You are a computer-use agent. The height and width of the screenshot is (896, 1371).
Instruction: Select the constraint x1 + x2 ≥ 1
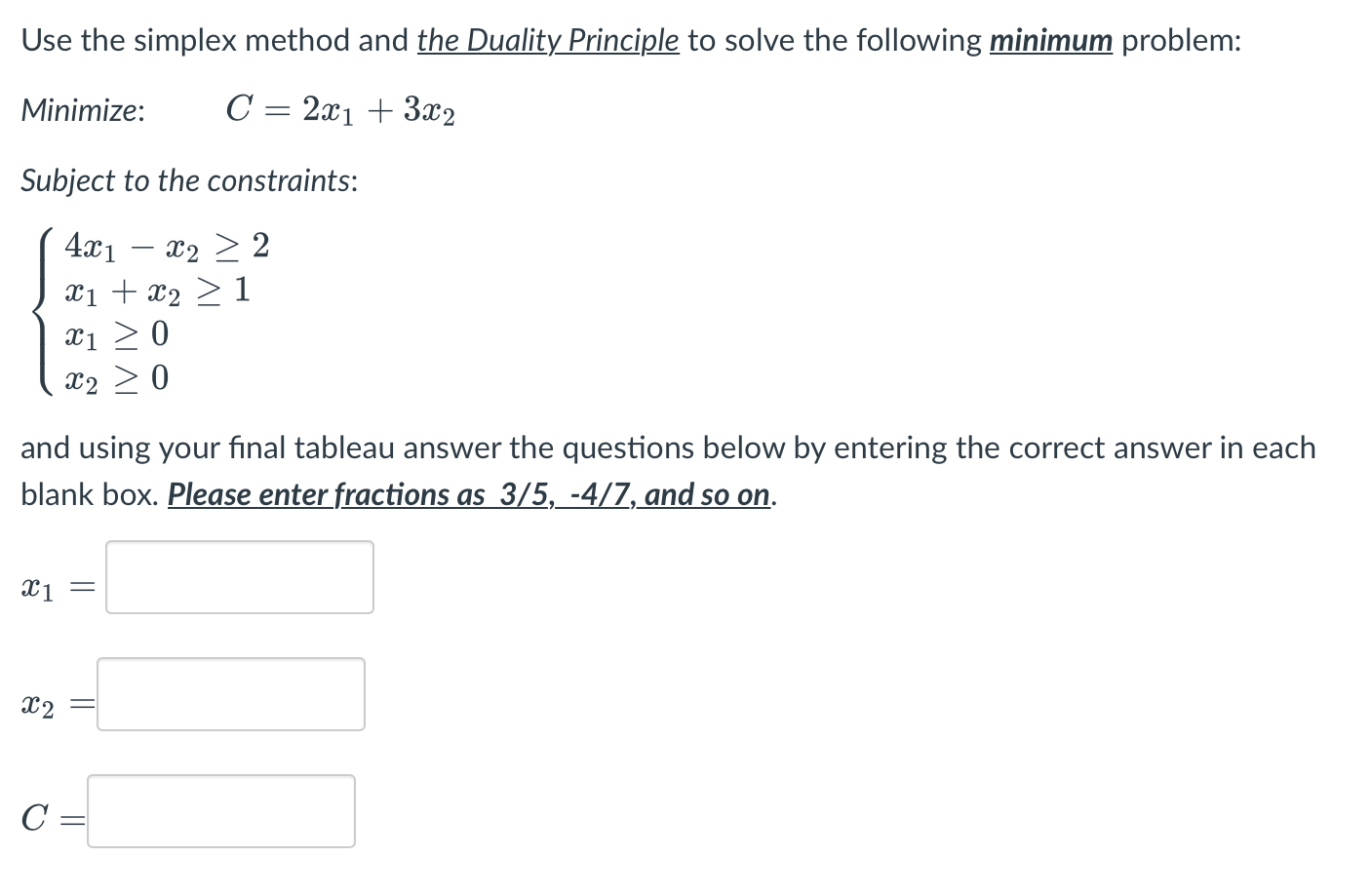pyautogui.click(x=157, y=291)
